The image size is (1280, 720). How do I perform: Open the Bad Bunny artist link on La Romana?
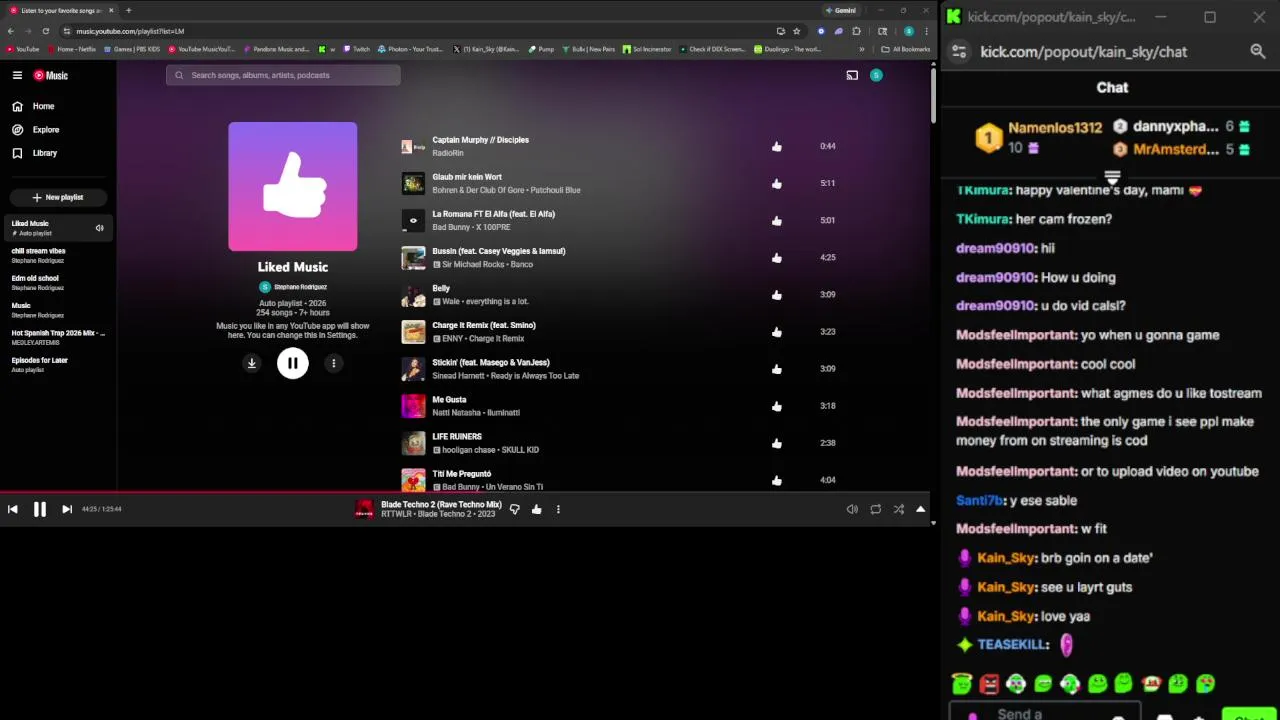[x=451, y=227]
